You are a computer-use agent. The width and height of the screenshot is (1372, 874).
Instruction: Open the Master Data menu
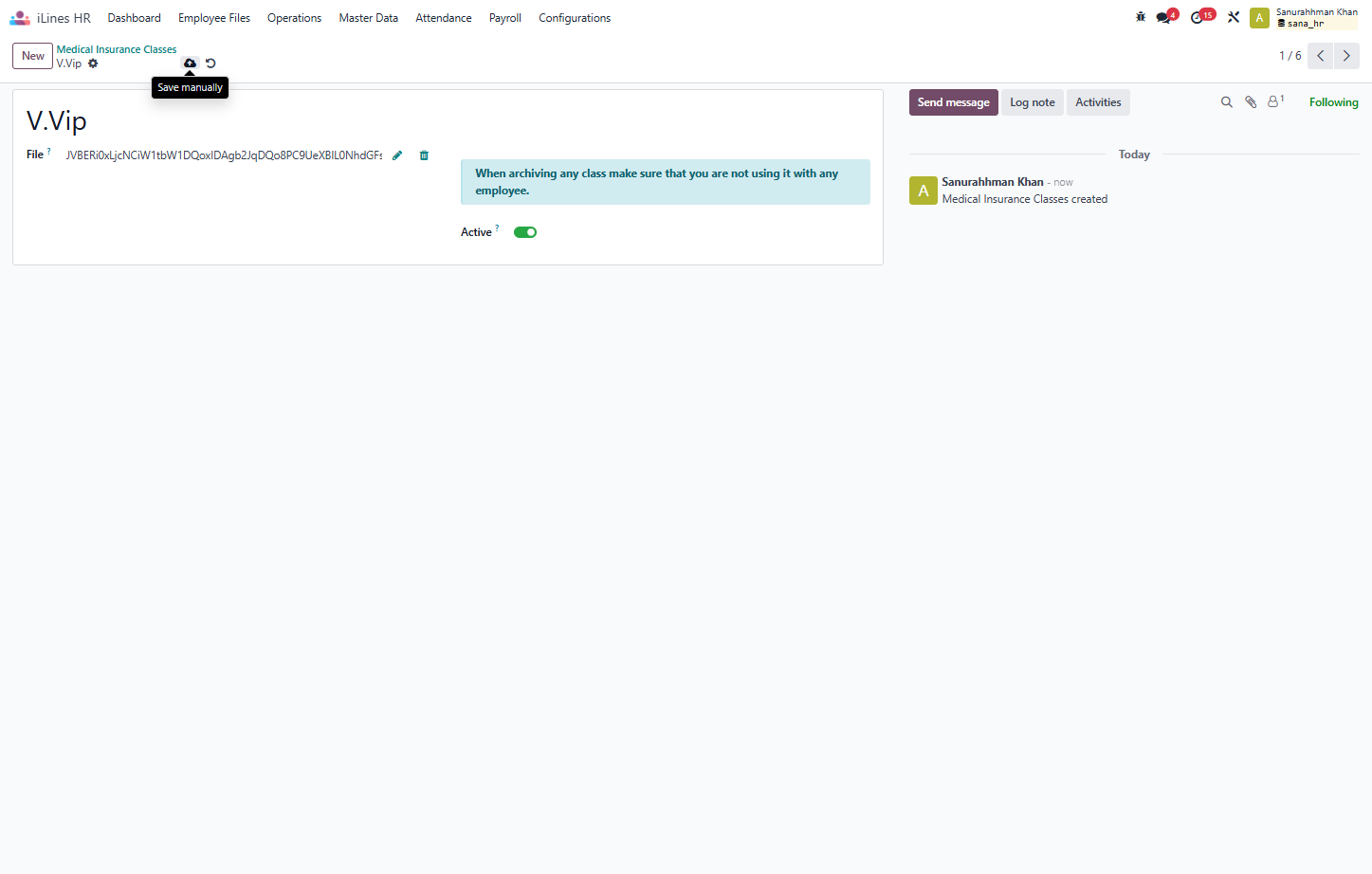[x=368, y=18]
